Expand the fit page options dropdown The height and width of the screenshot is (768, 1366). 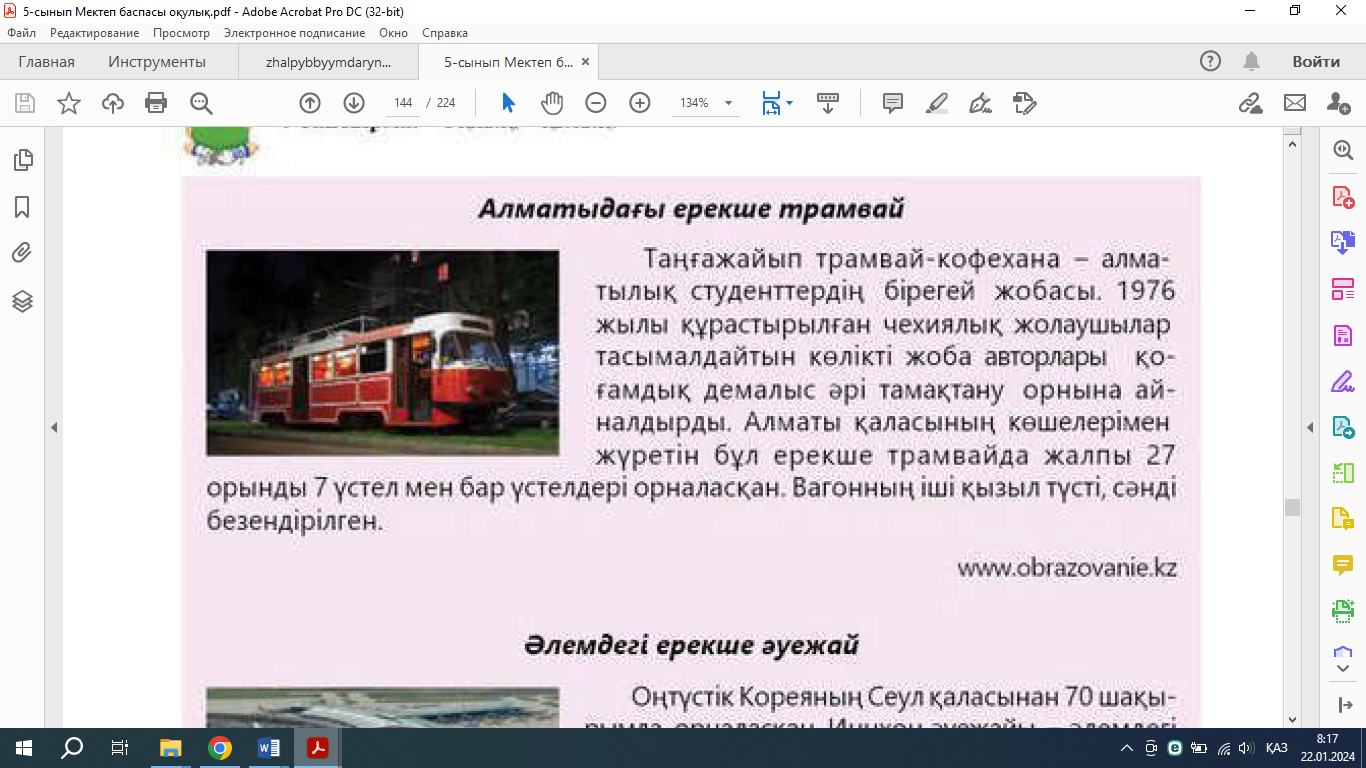pos(789,103)
